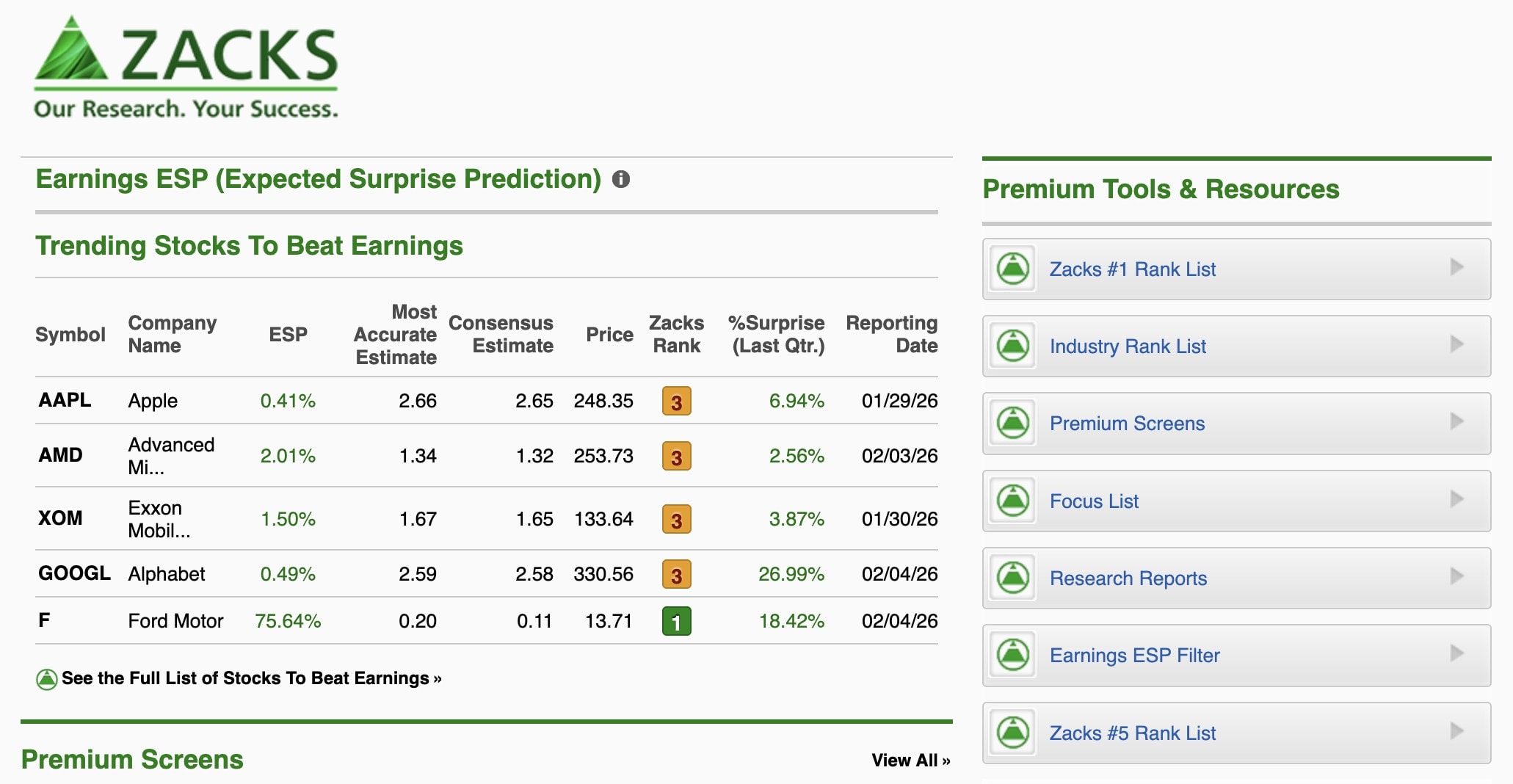Expand the Zacks #5 Rank List chevron

1459,733
